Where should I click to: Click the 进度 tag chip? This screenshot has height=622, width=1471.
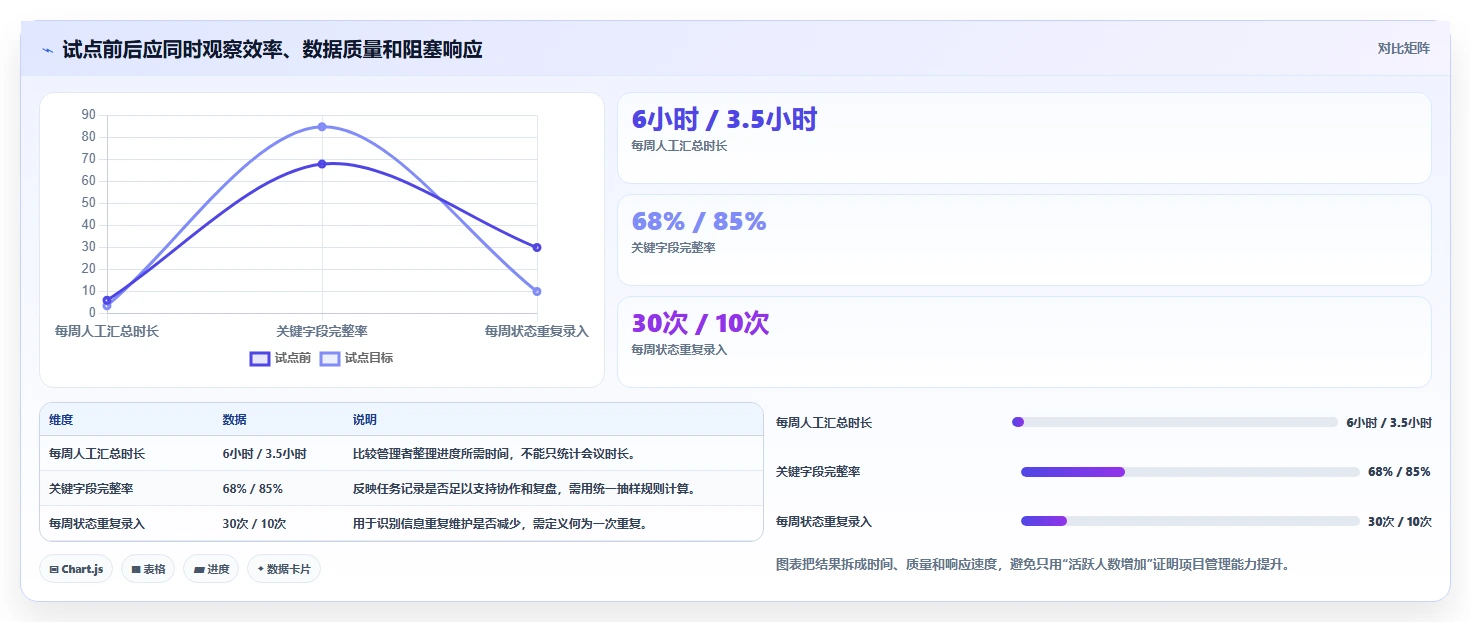click(211, 569)
